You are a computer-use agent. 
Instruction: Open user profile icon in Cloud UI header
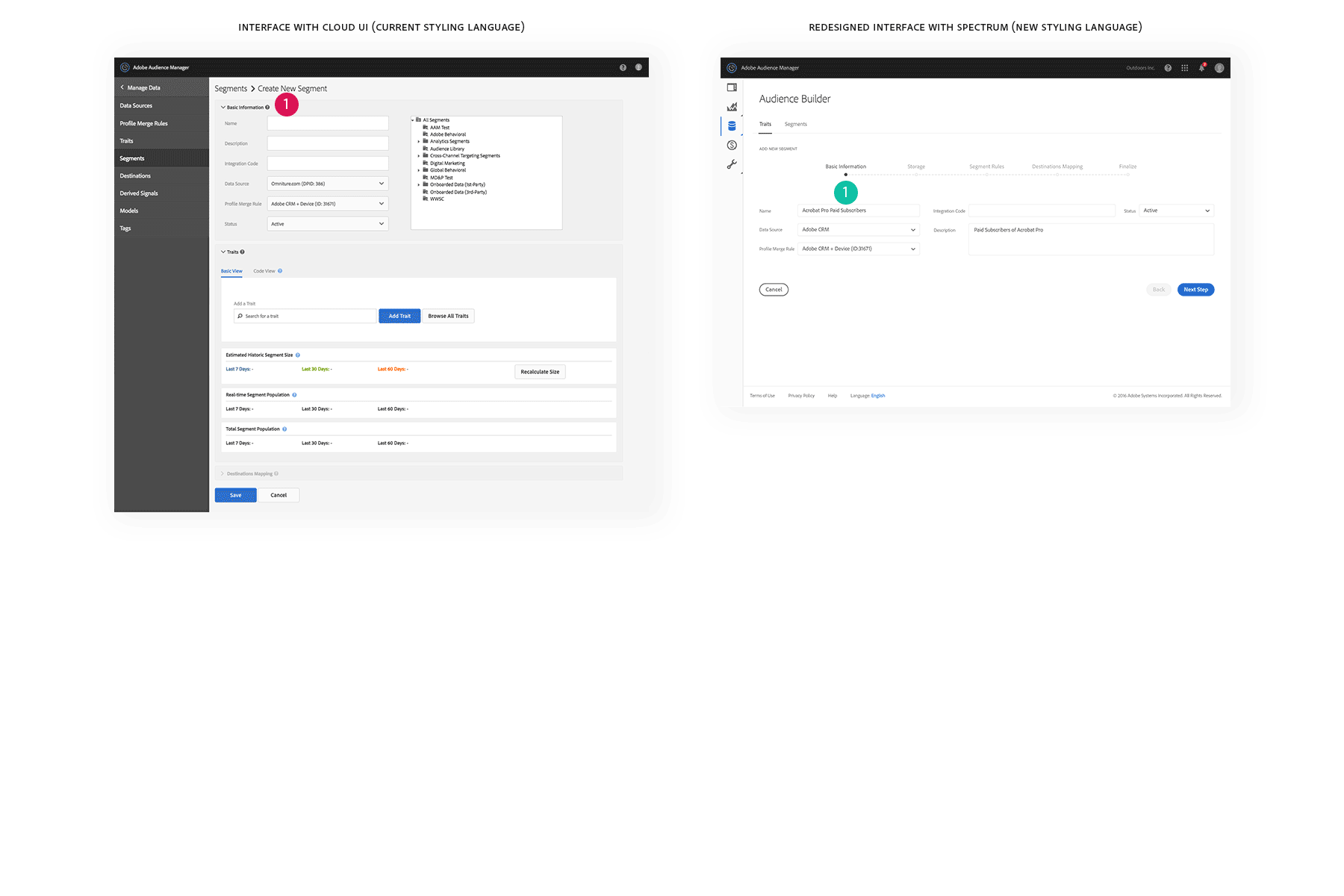point(638,67)
